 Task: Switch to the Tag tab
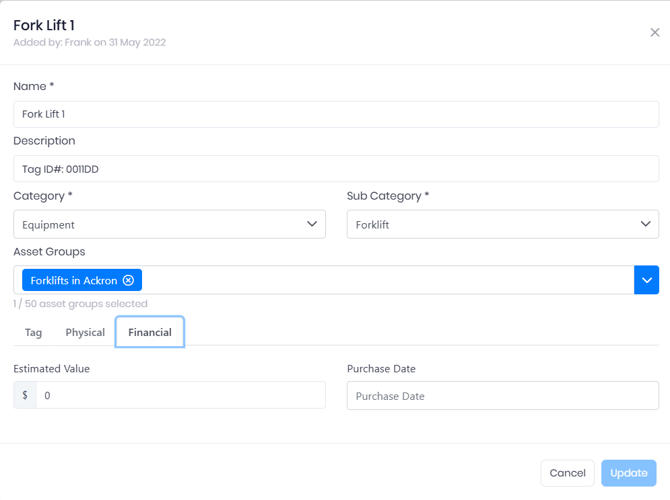[x=33, y=332]
